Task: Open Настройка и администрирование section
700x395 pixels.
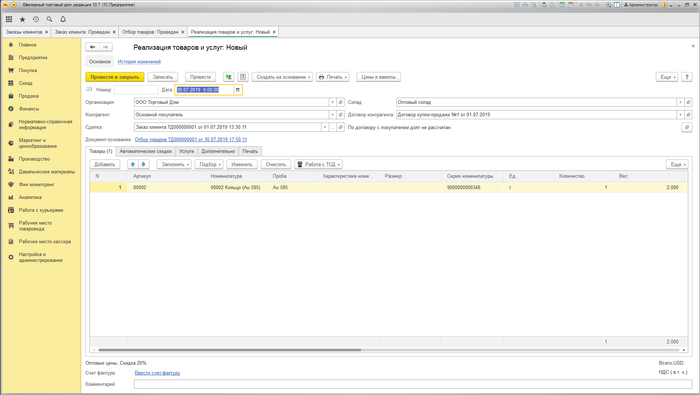Action: [41, 257]
